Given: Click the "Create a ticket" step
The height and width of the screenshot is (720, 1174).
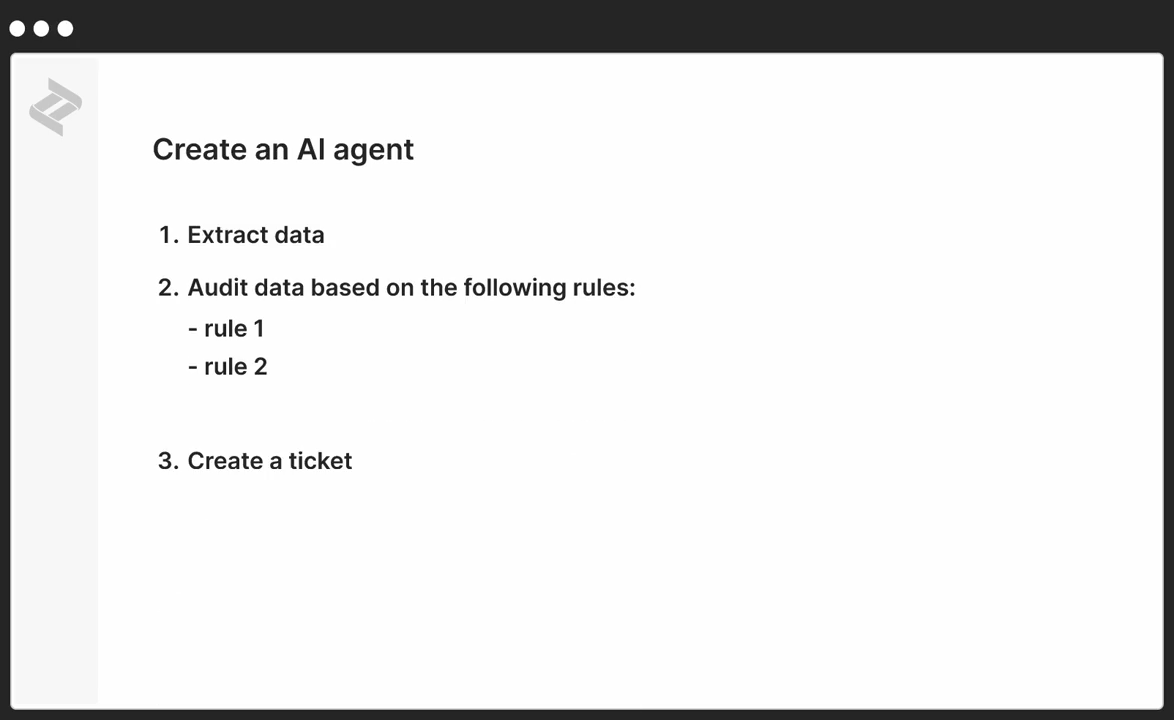Looking at the screenshot, I should 270,461.
